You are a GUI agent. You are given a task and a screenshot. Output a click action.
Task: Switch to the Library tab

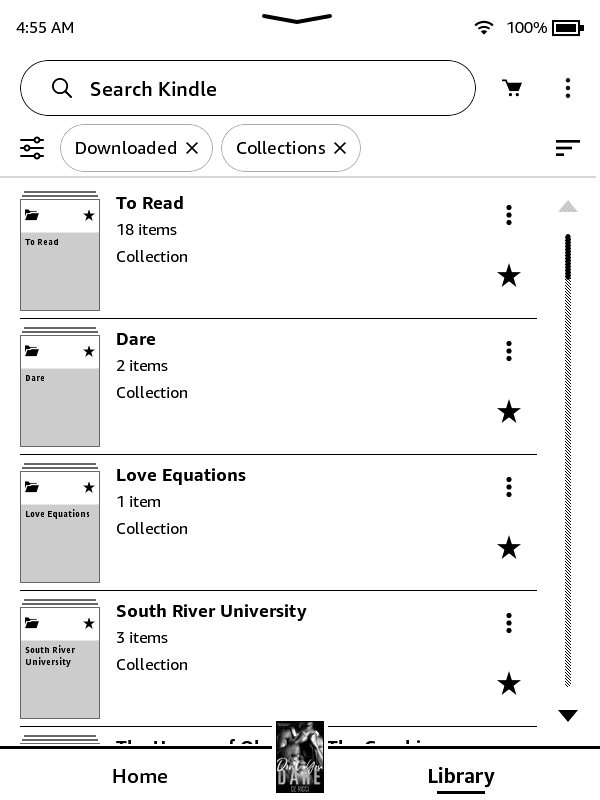(461, 776)
